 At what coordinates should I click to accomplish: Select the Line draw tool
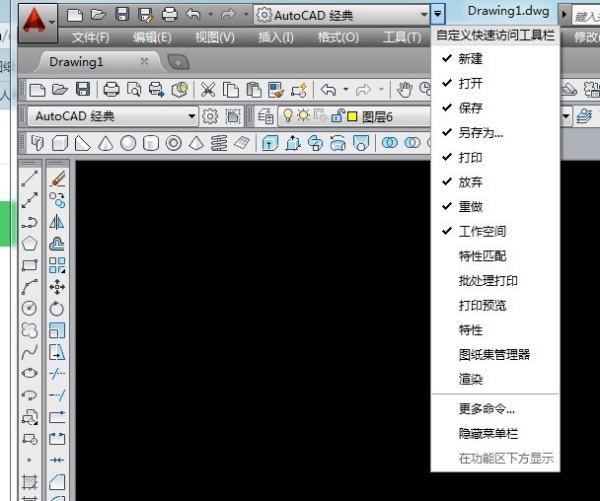(x=30, y=178)
